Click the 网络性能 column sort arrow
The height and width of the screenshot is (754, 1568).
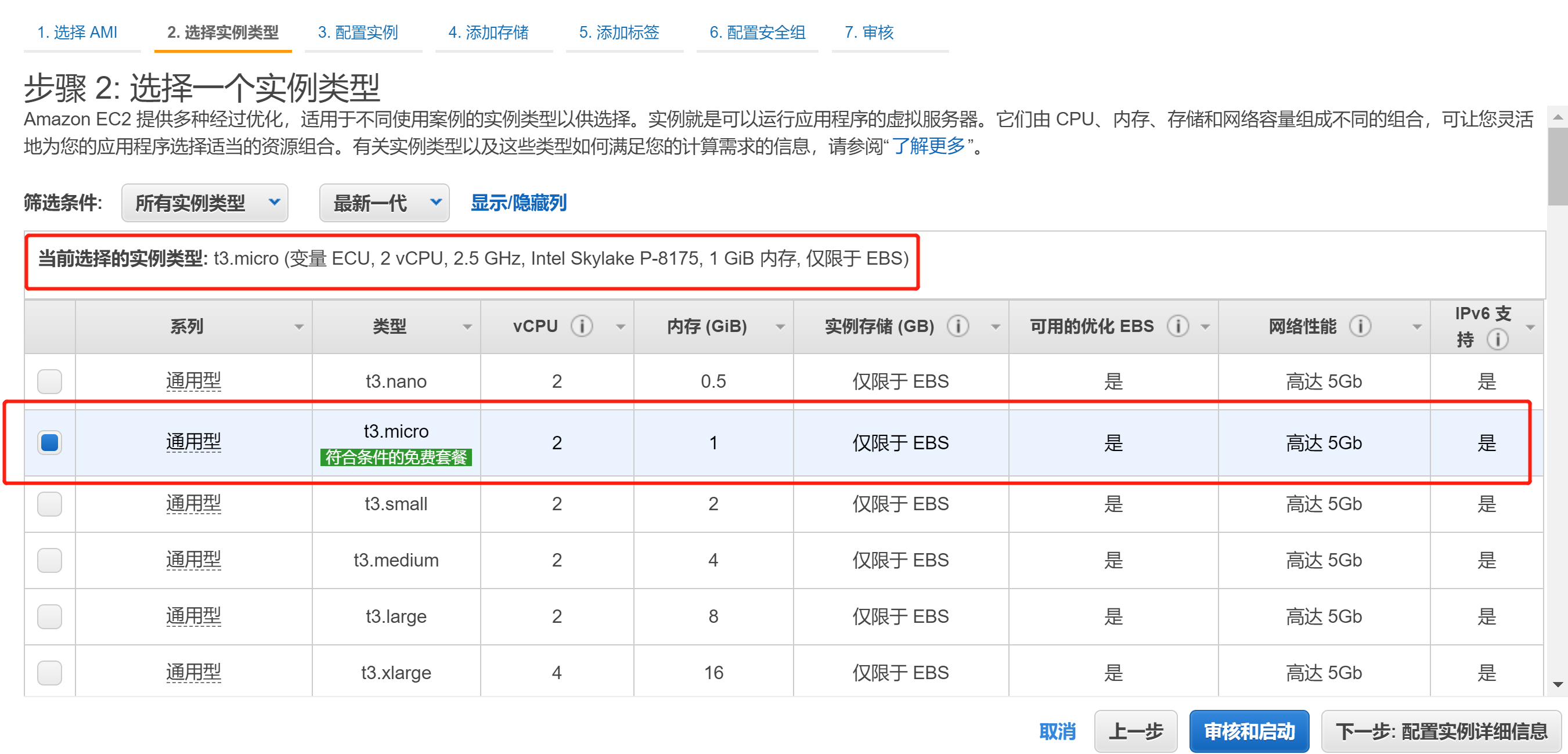pos(1416,327)
